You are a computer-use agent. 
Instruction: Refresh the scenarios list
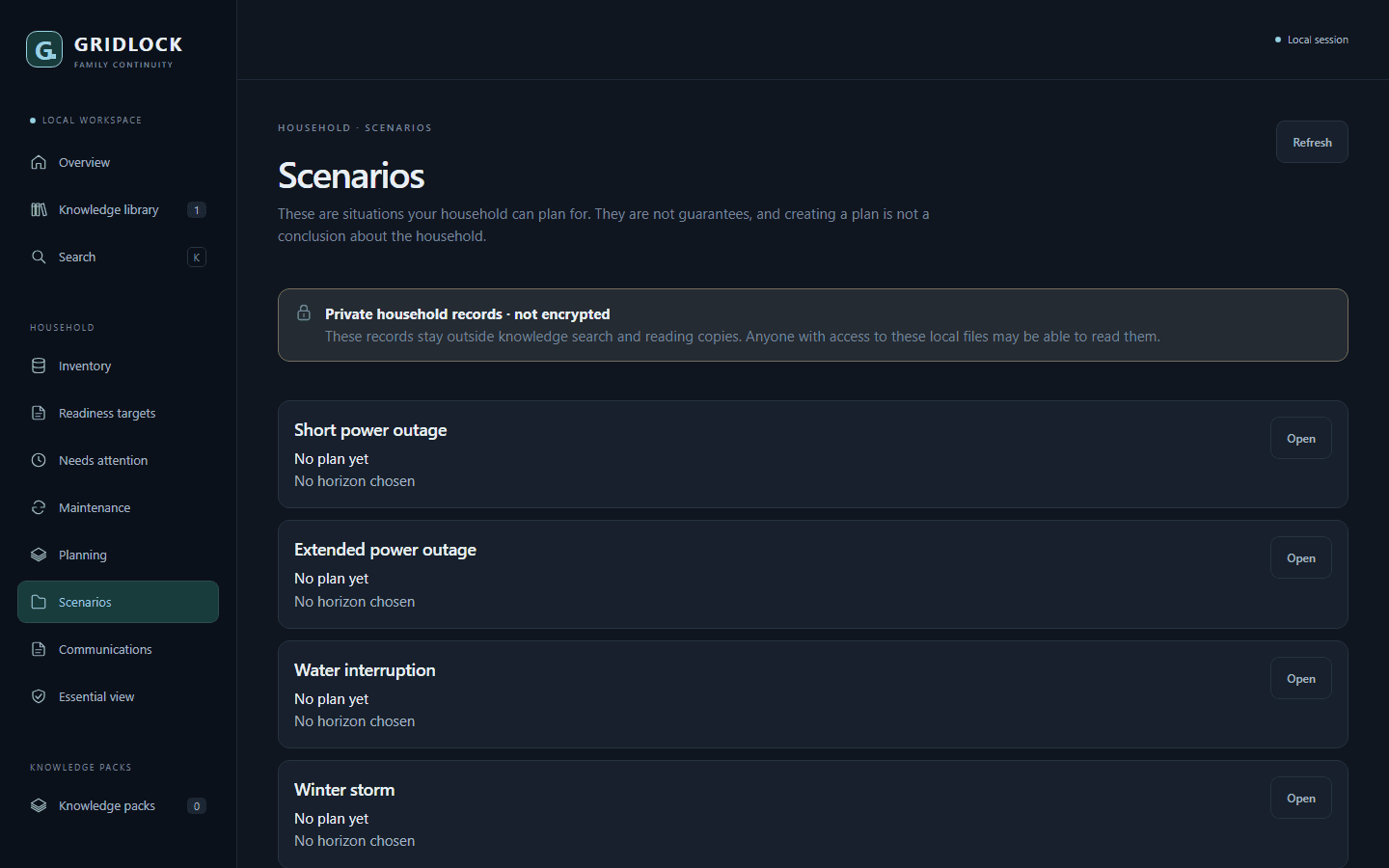click(x=1312, y=142)
